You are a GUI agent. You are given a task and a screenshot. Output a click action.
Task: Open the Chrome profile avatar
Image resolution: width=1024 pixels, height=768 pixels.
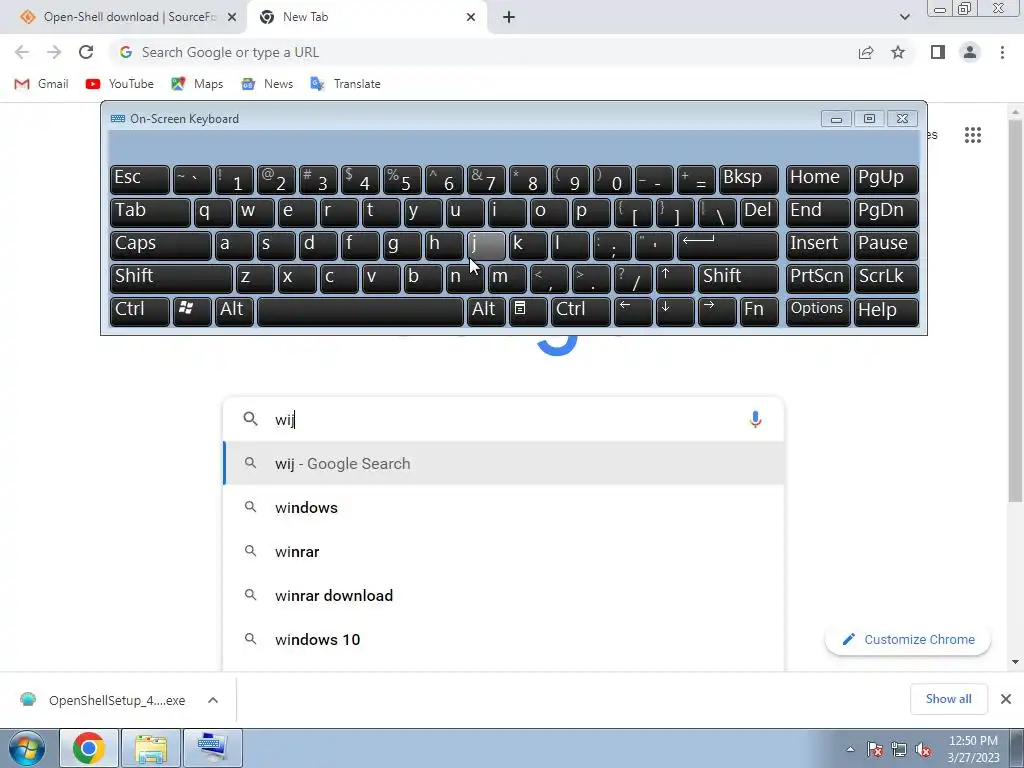coord(970,52)
